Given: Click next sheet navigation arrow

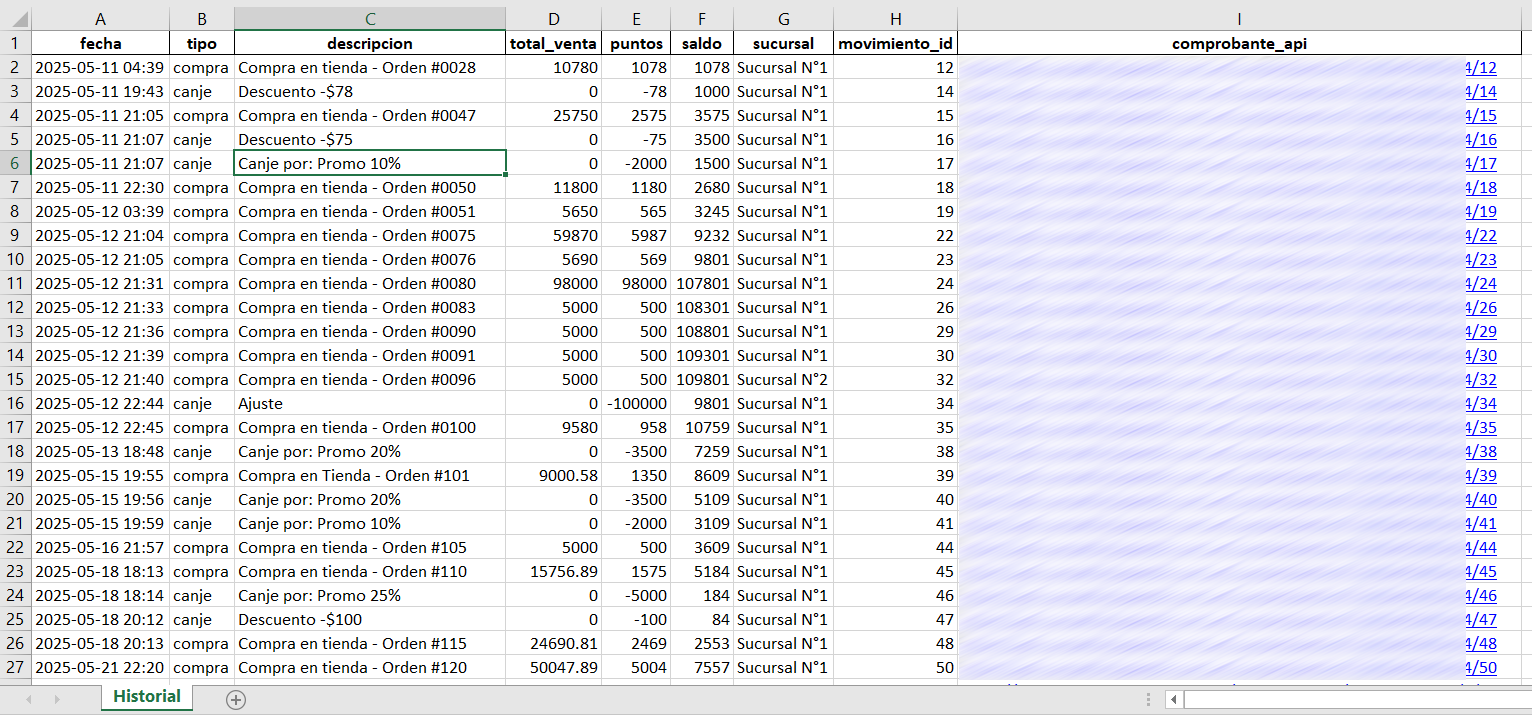Looking at the screenshot, I should (x=57, y=700).
